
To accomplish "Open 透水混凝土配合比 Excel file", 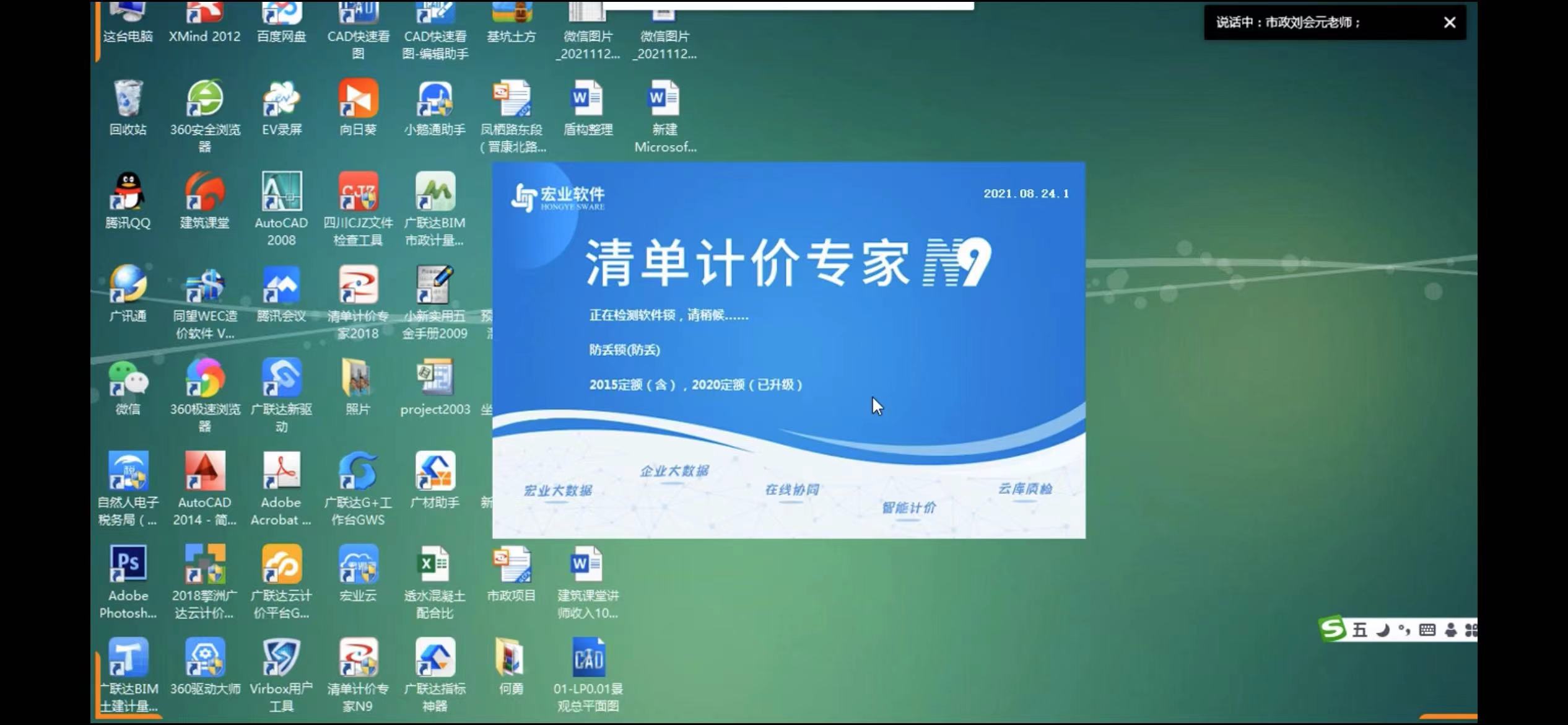I will (435, 582).
